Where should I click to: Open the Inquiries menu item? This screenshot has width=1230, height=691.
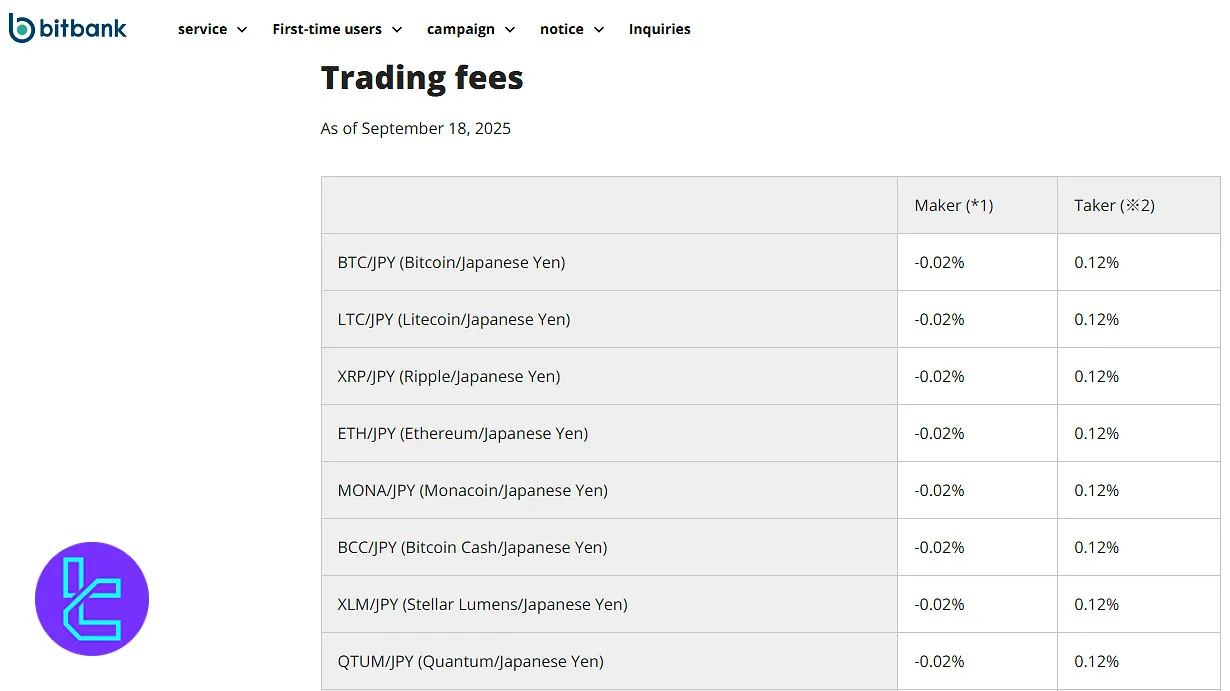[659, 29]
